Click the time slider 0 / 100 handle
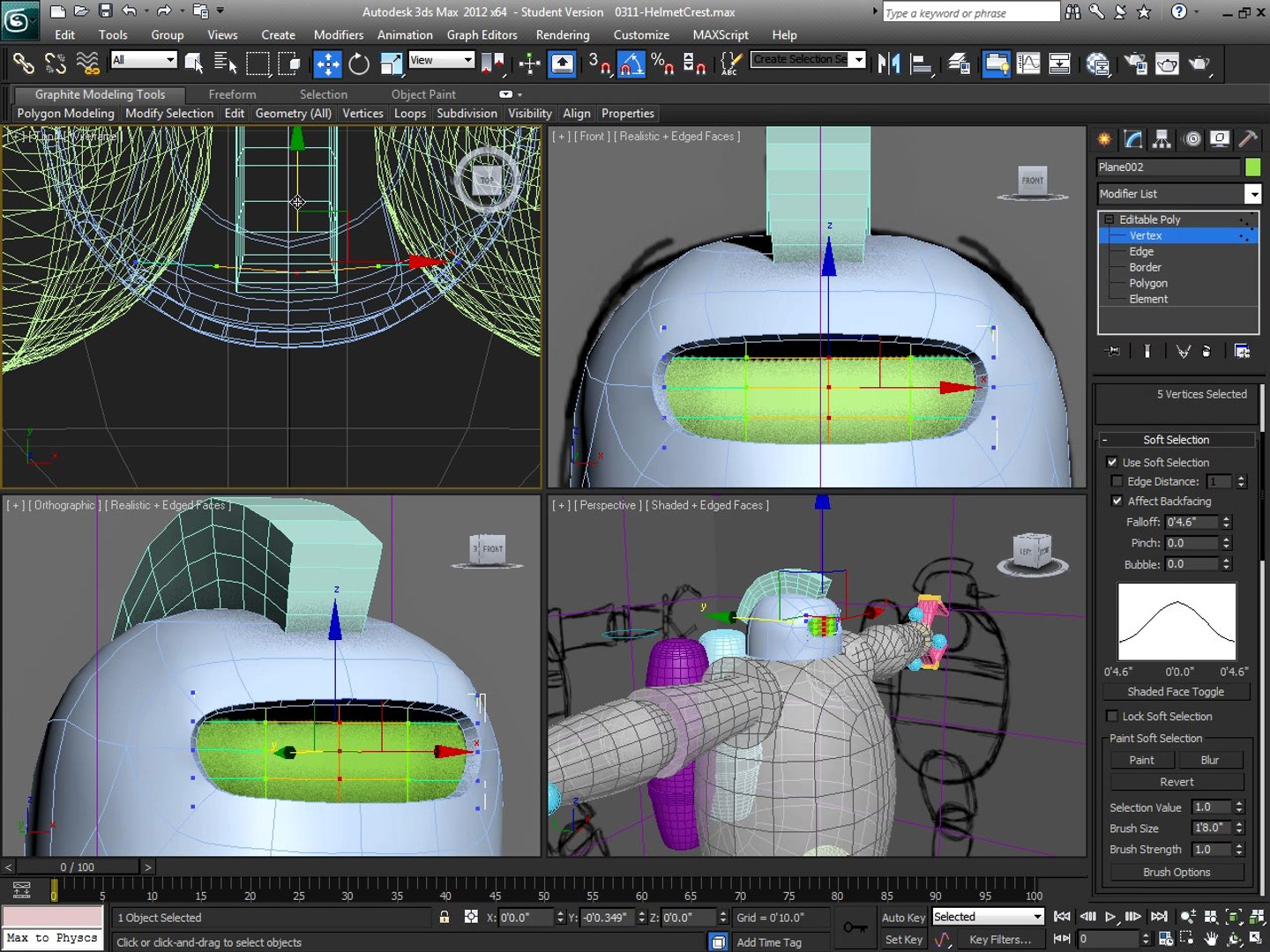The width and height of the screenshot is (1270, 952). [77, 867]
